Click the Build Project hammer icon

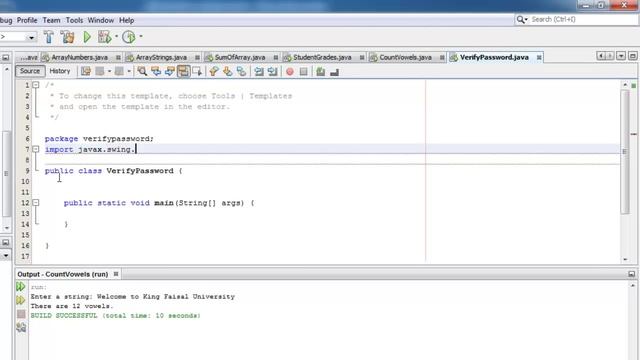point(49,37)
